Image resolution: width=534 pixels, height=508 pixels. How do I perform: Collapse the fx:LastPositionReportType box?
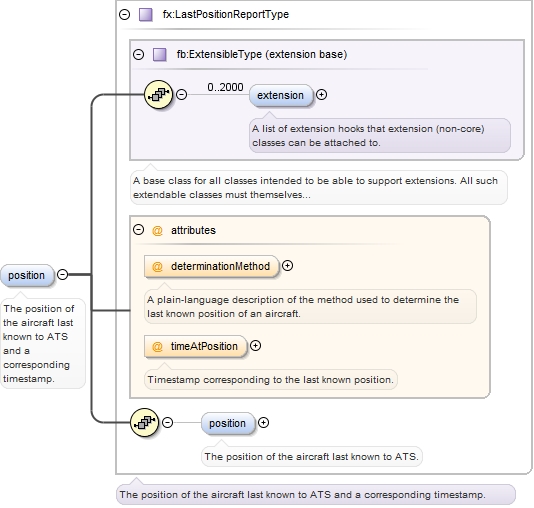click(124, 15)
